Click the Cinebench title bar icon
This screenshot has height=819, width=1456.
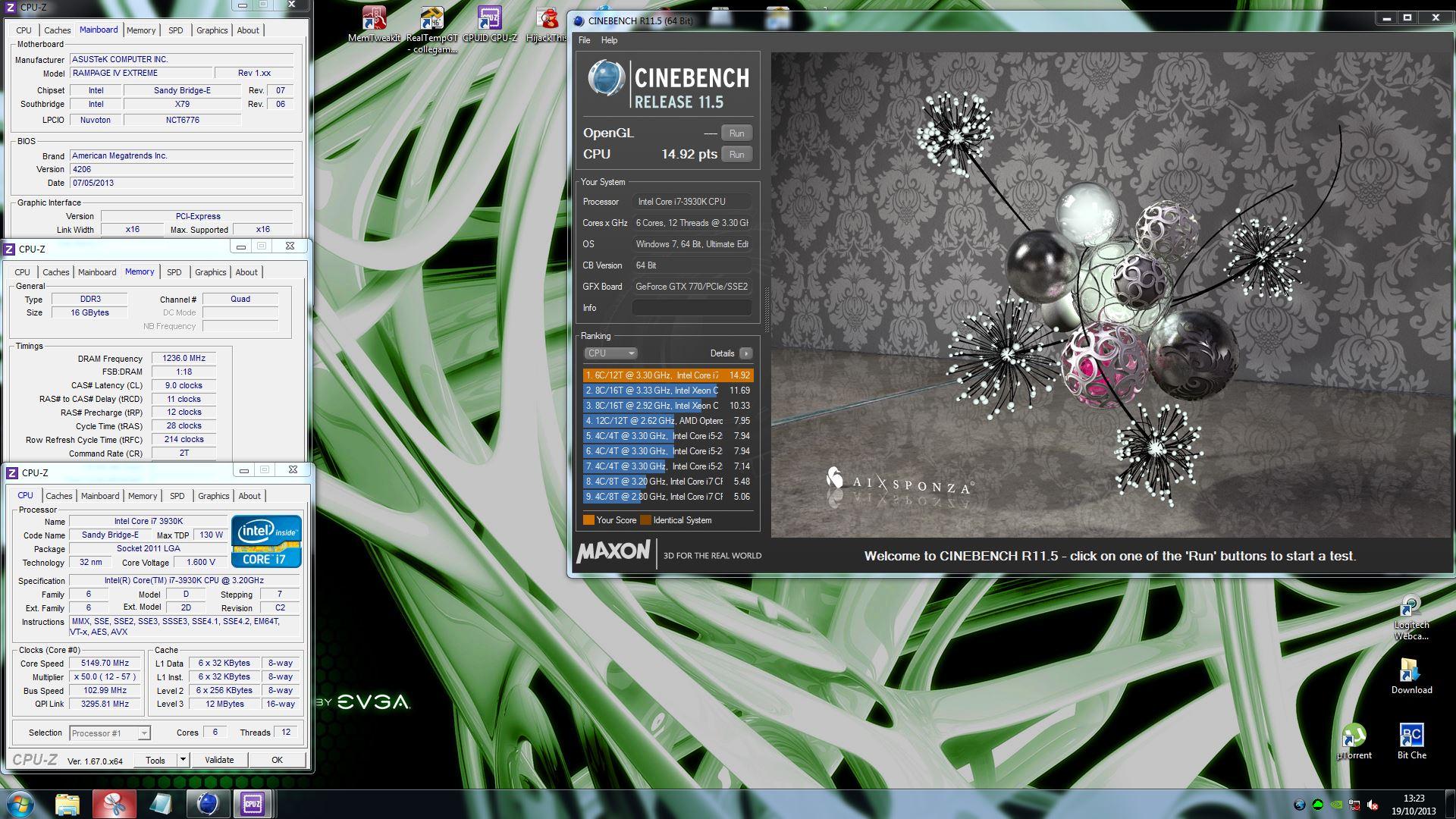point(579,21)
